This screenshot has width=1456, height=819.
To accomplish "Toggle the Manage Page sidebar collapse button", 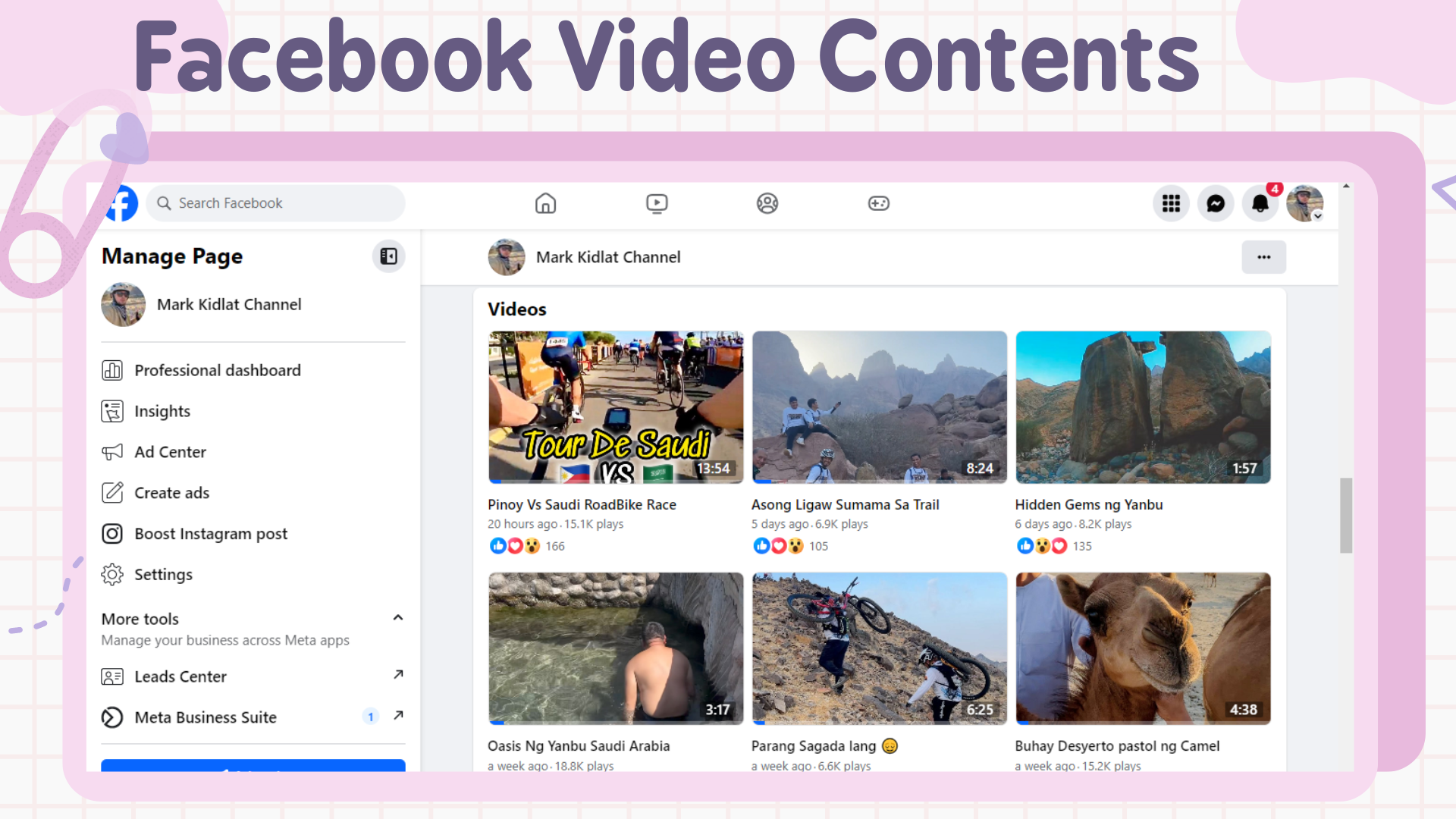I will point(388,256).
